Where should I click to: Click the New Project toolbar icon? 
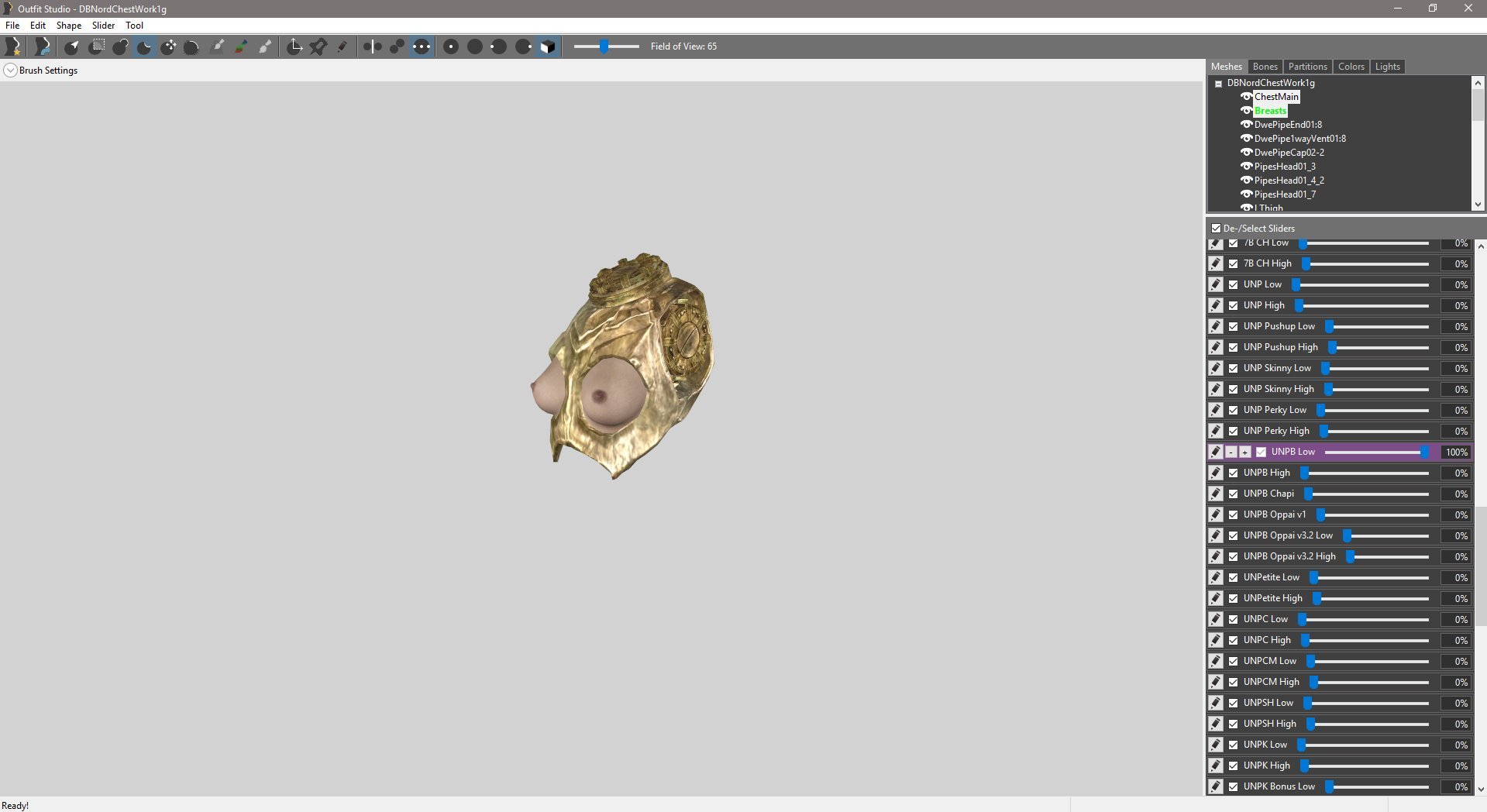coord(13,47)
